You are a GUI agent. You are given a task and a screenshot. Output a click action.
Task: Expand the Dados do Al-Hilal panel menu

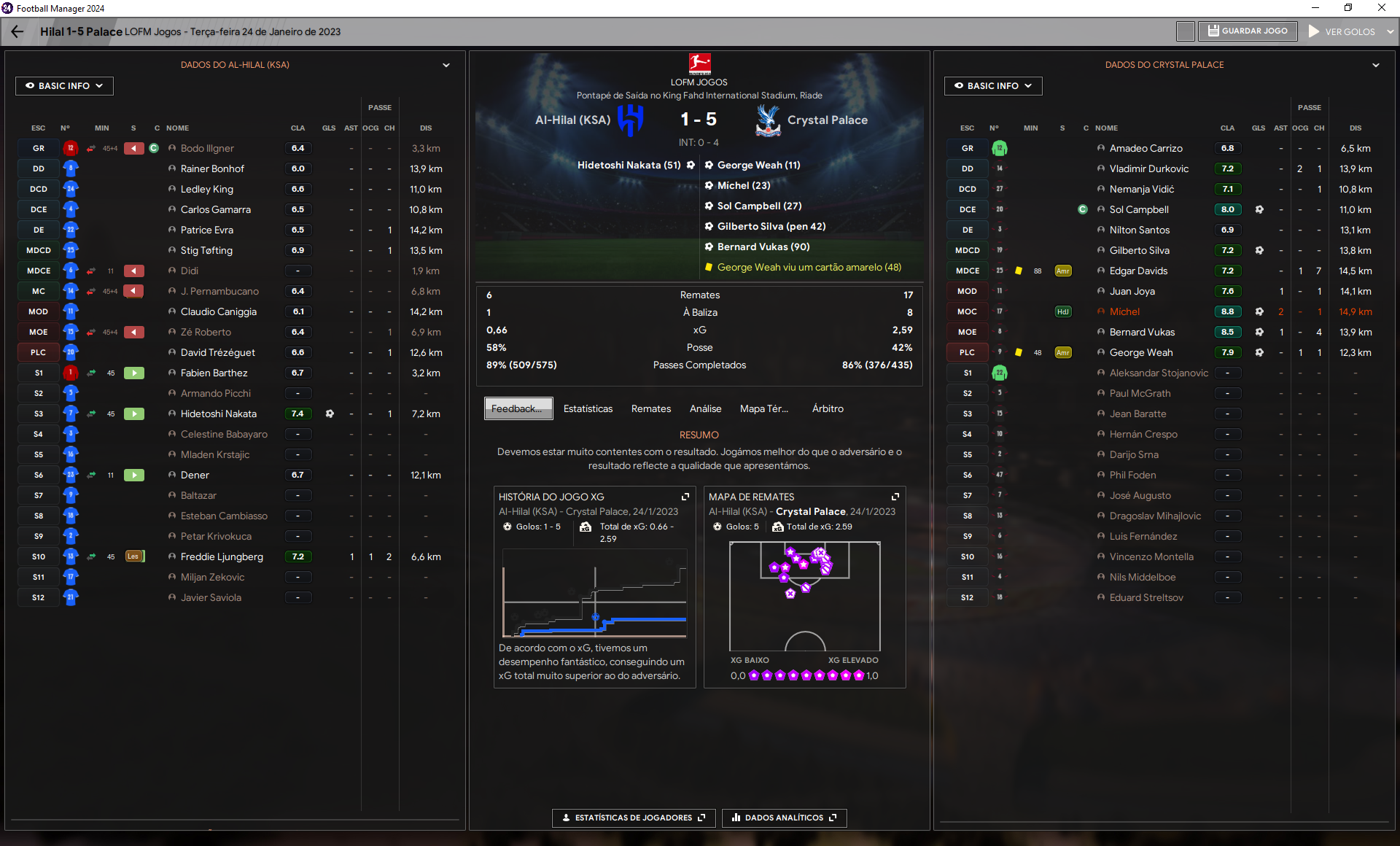click(446, 65)
